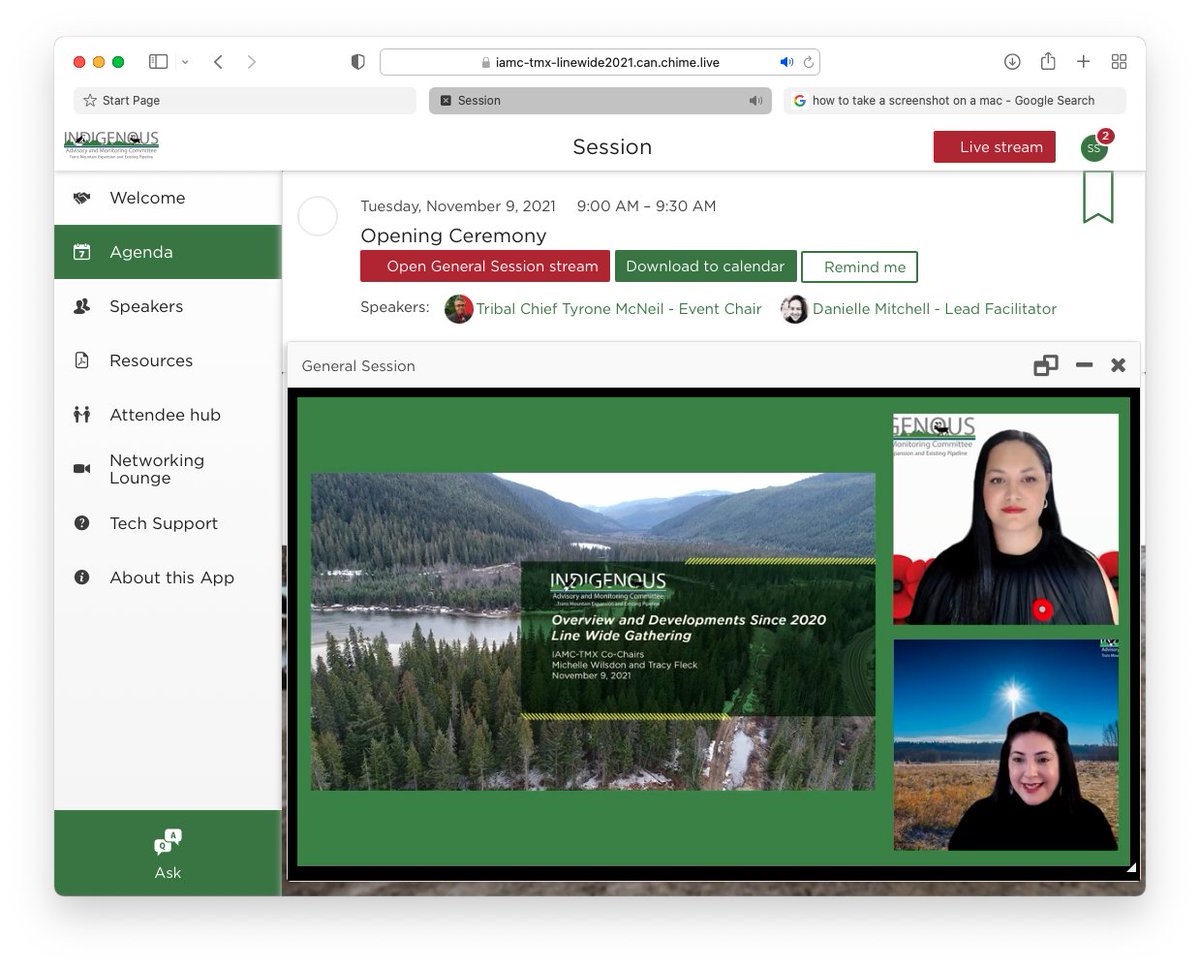Show Safari tab overview
The width and height of the screenshot is (1200, 968).
1119,62
